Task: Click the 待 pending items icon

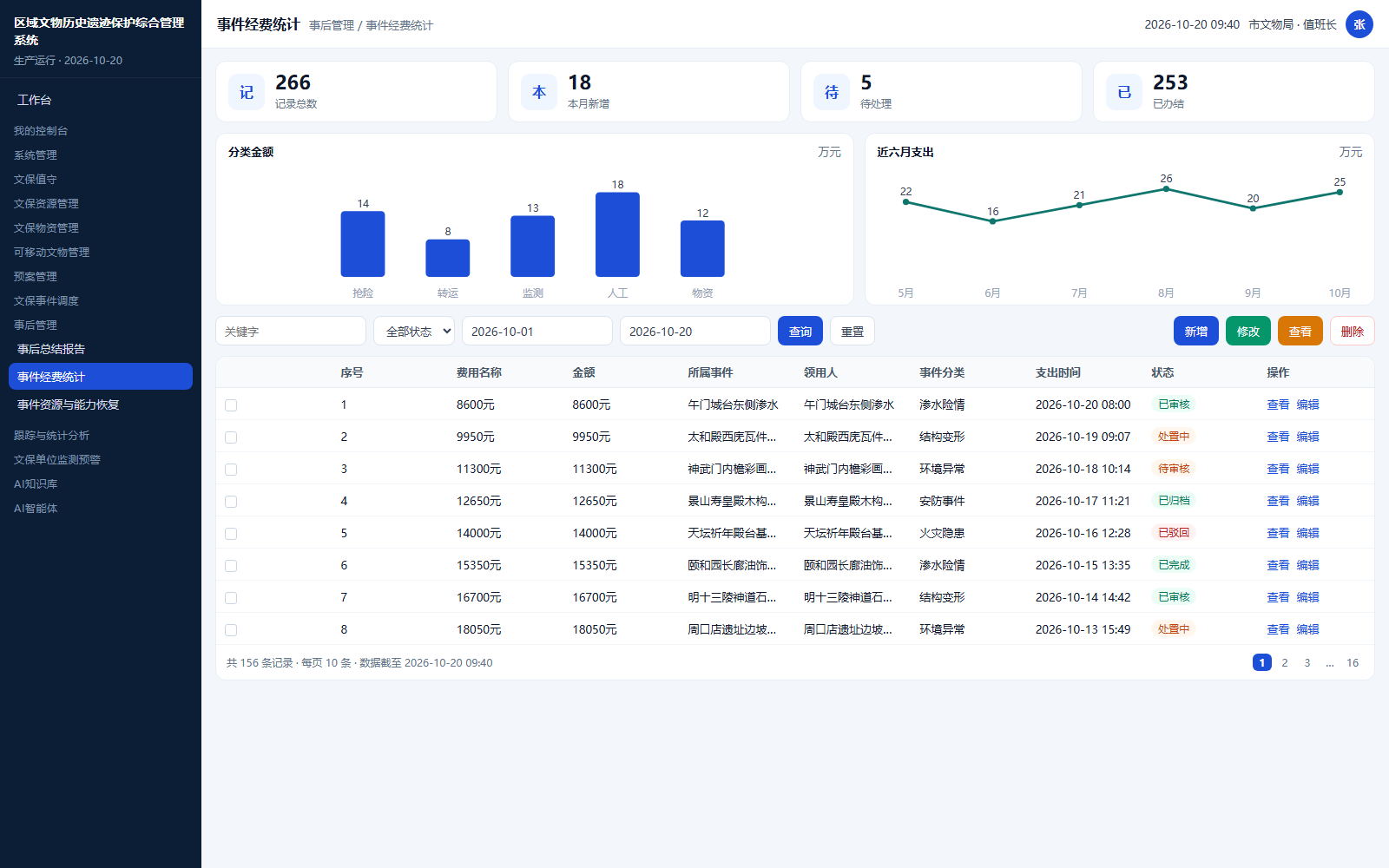Action: click(832, 92)
